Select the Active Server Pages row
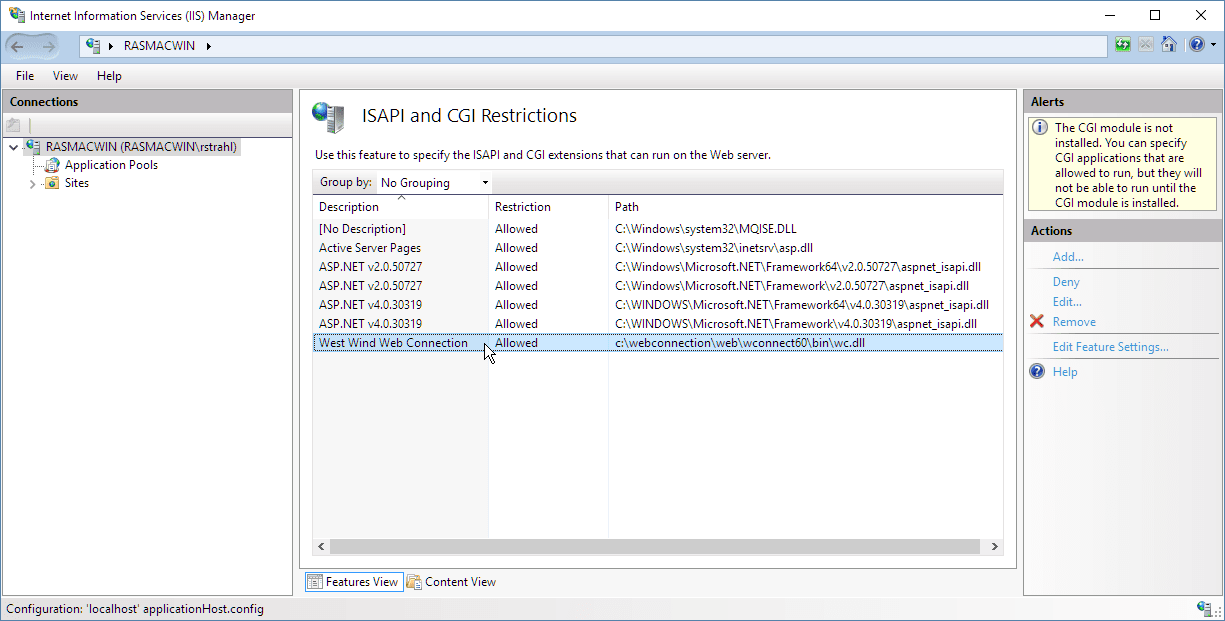This screenshot has width=1225, height=621. (x=658, y=248)
